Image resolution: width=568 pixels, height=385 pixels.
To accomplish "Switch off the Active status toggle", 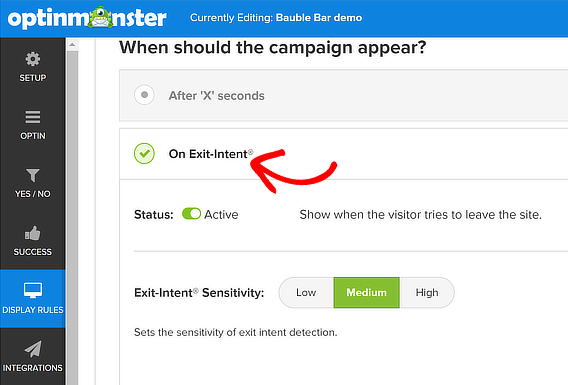I will [x=191, y=214].
